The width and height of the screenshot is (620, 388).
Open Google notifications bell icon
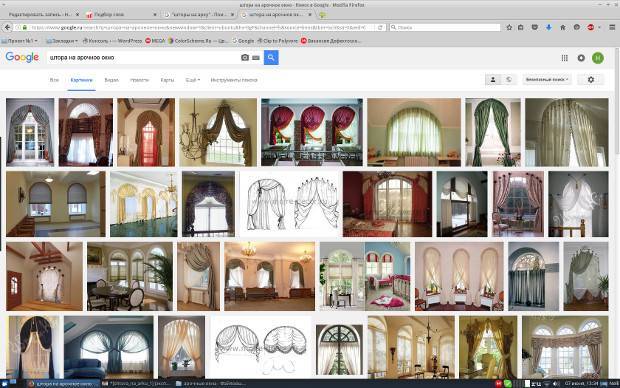coord(581,58)
